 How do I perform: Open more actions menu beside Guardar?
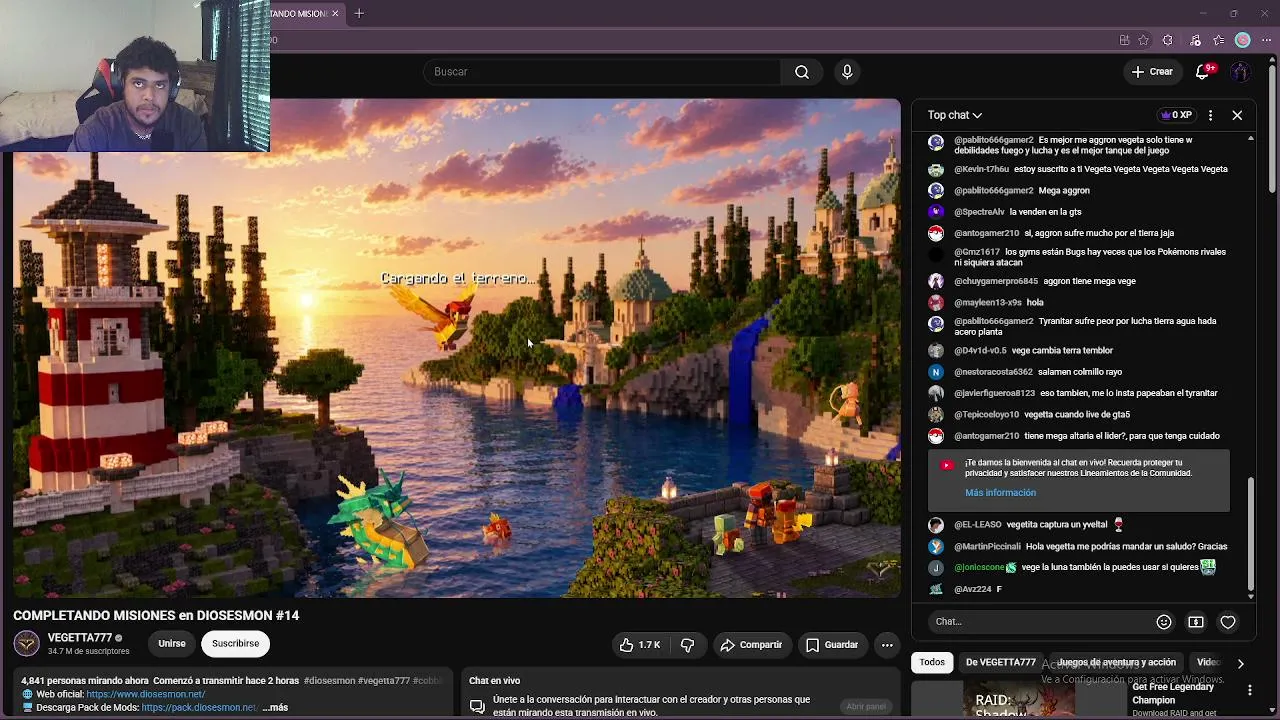[887, 645]
